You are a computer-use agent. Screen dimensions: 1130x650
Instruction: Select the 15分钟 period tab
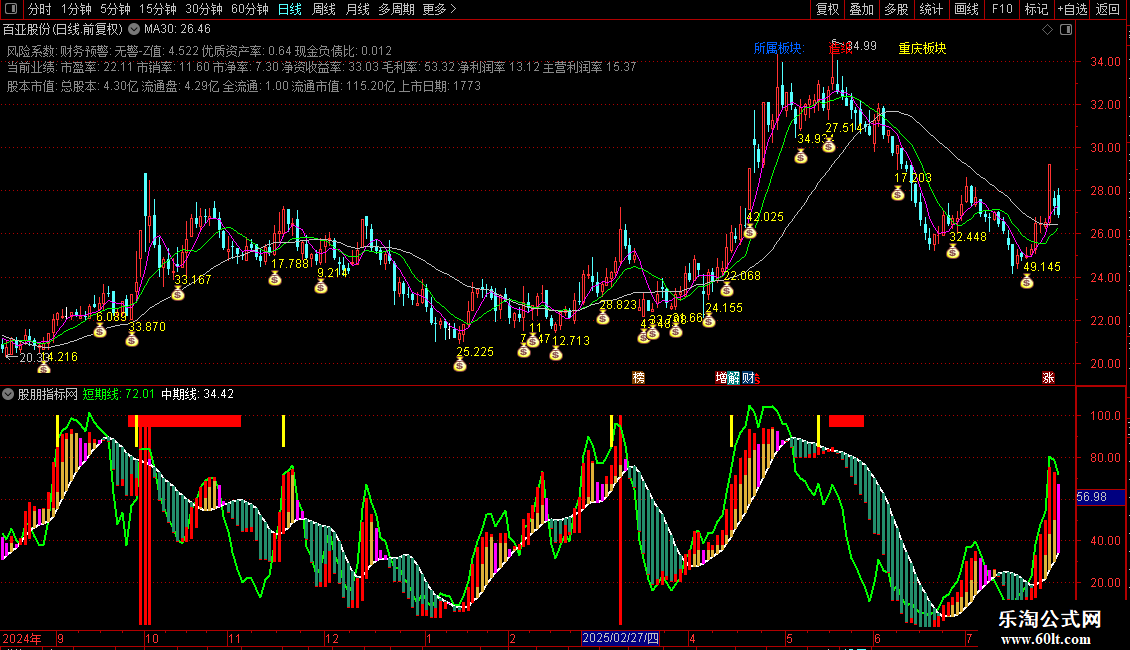(x=158, y=9)
